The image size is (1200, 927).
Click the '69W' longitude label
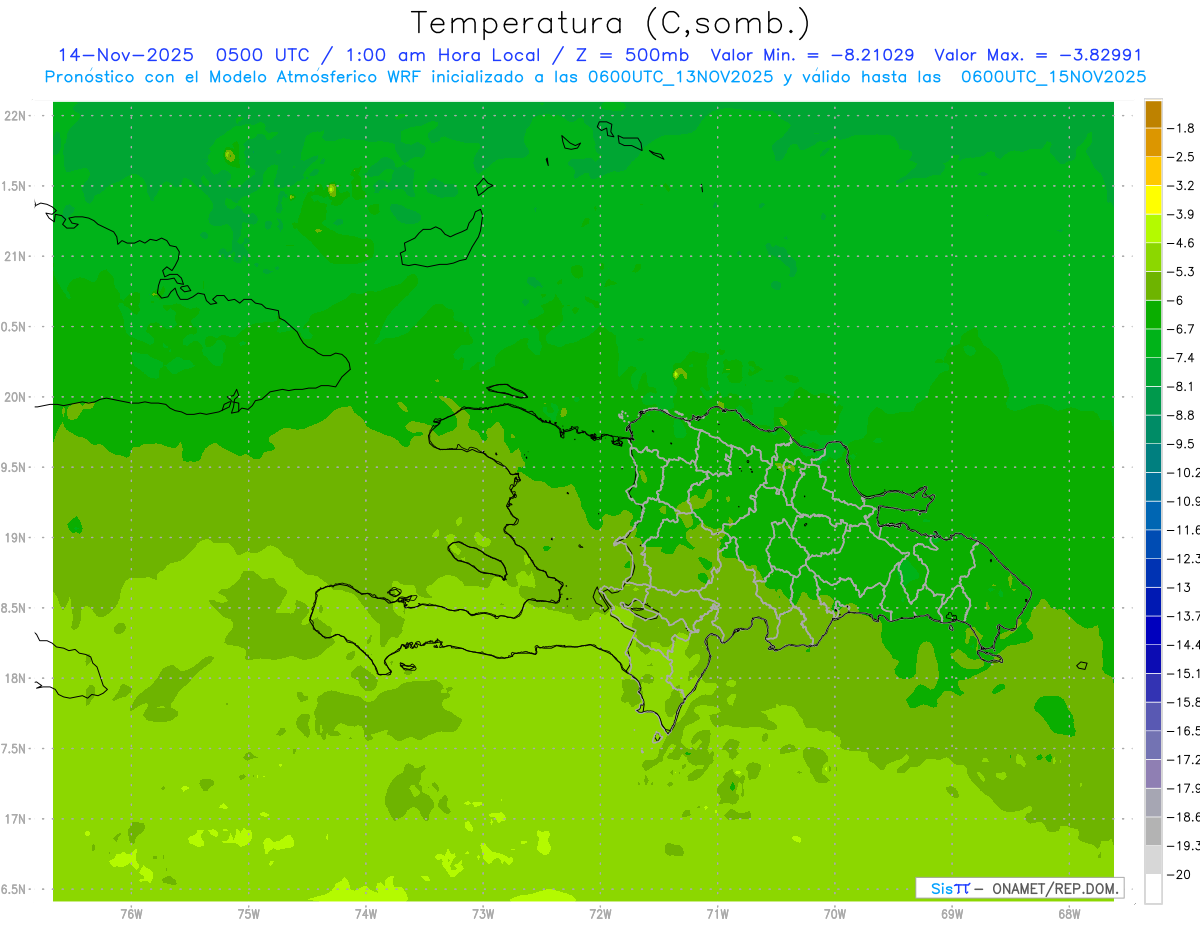952,914
